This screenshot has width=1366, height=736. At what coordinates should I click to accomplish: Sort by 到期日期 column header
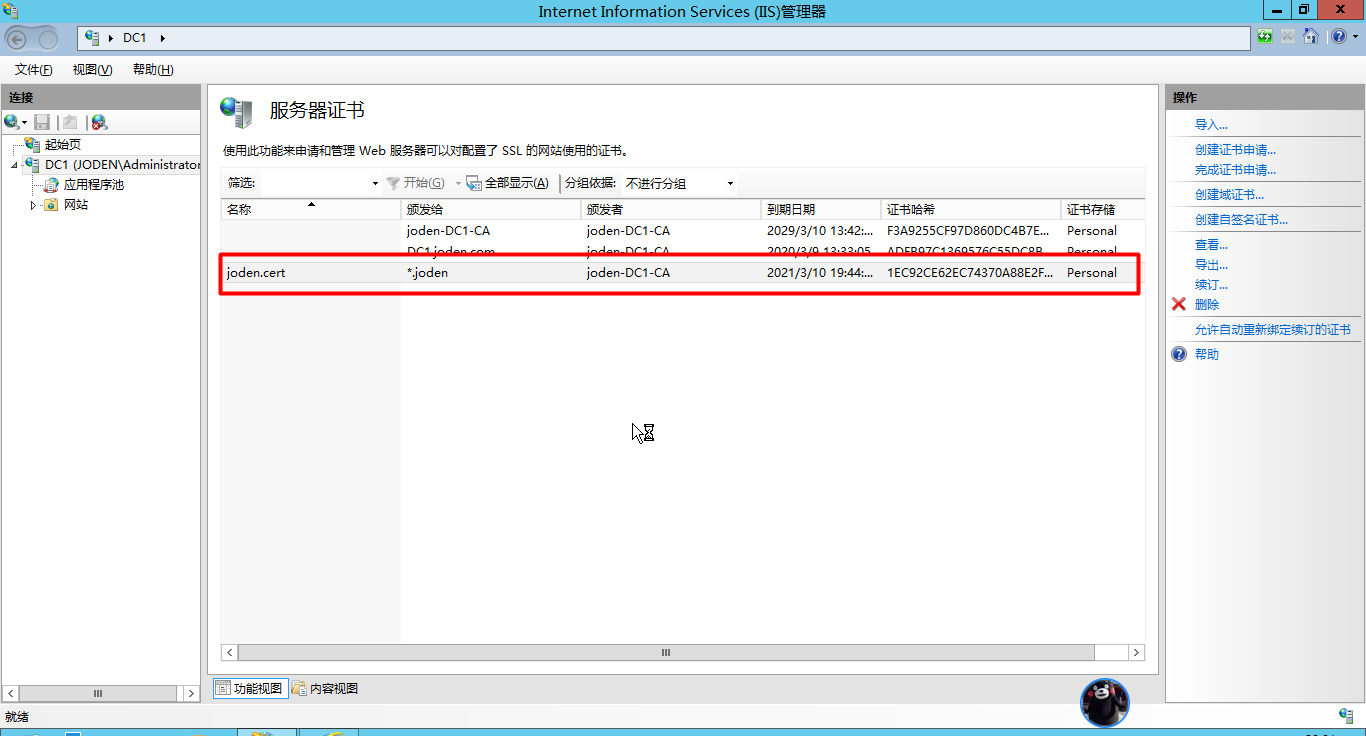point(790,210)
